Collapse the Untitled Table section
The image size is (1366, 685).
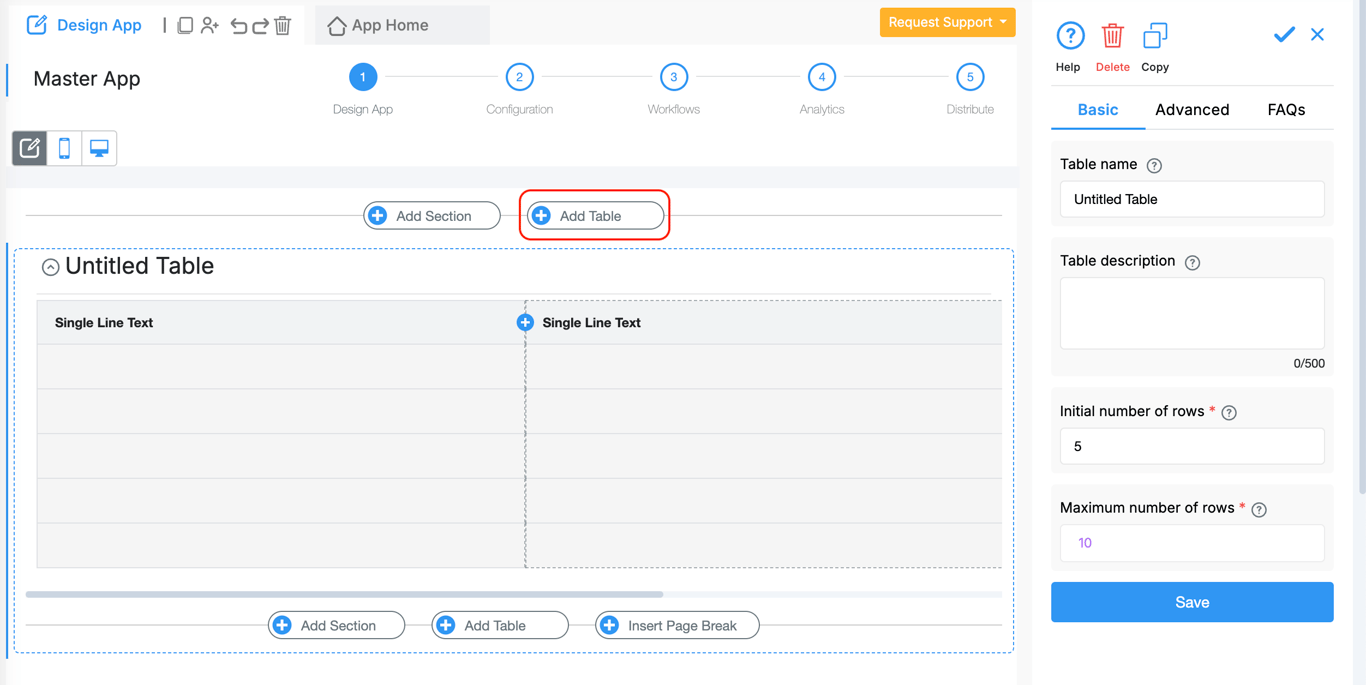(x=50, y=267)
